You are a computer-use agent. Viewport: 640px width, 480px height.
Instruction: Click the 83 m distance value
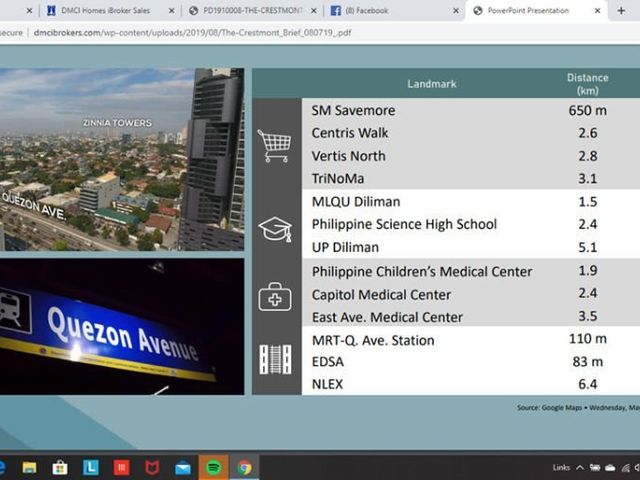(587, 362)
